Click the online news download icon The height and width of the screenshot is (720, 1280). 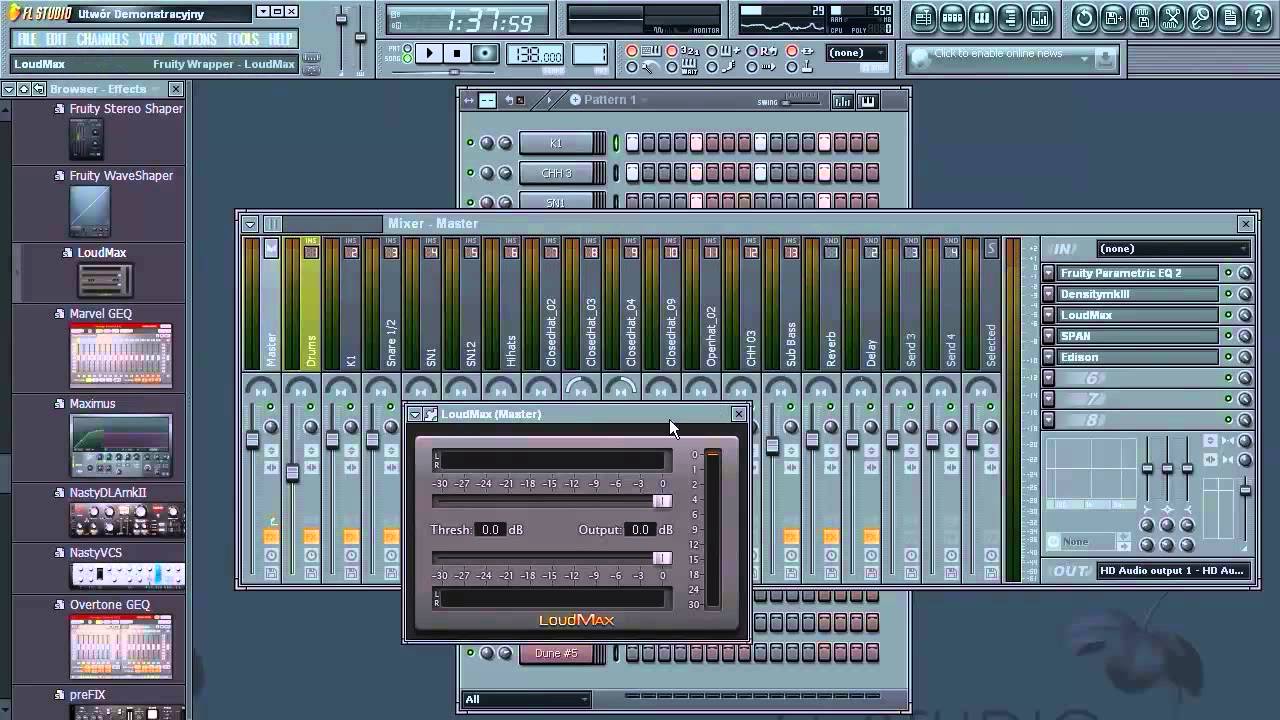pyautogui.click(x=1104, y=59)
